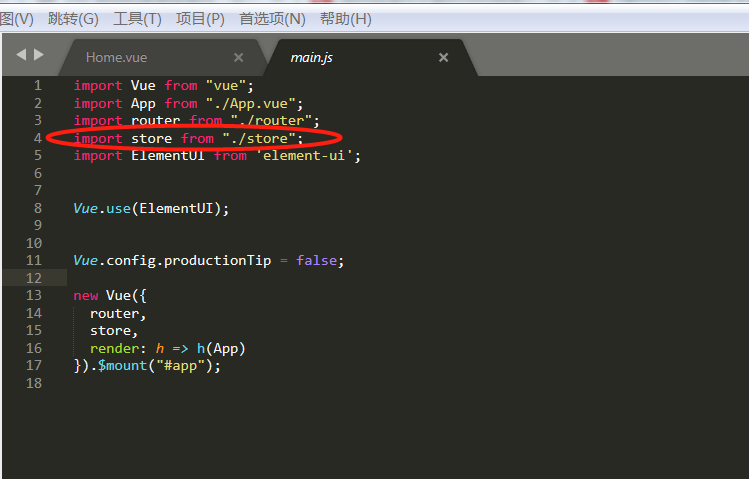Click line number 8 in gutter
This screenshot has width=749, height=479.
38,208
